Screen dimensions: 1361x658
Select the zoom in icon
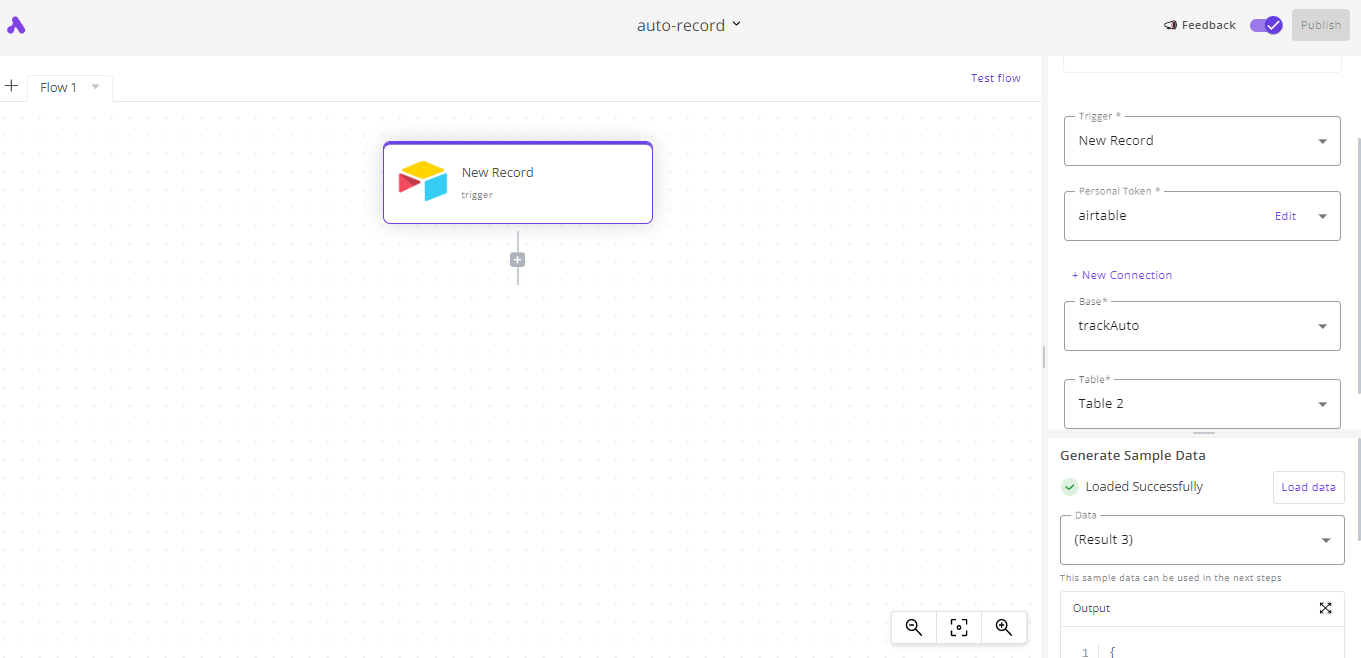1004,627
